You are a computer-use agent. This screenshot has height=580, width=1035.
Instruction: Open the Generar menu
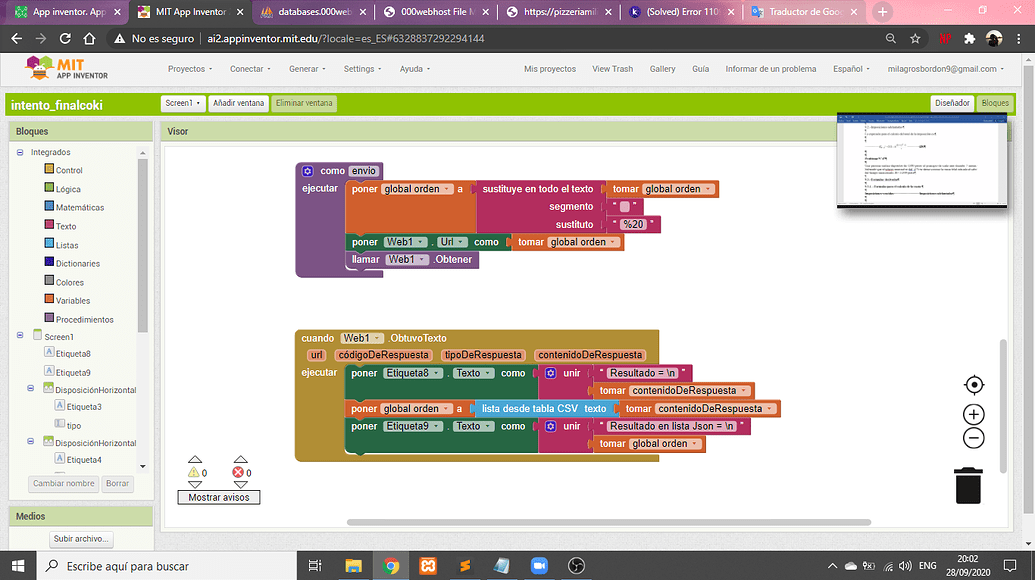[x=307, y=69]
